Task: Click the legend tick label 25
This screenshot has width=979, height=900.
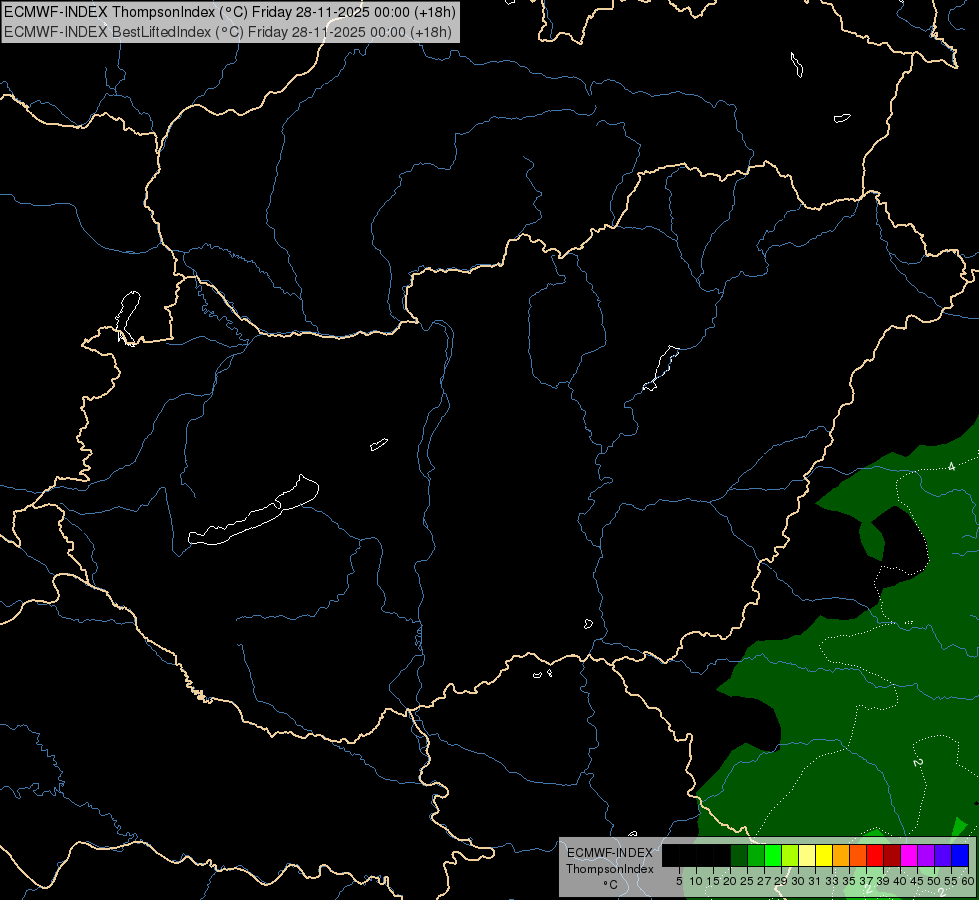Action: coord(747,881)
